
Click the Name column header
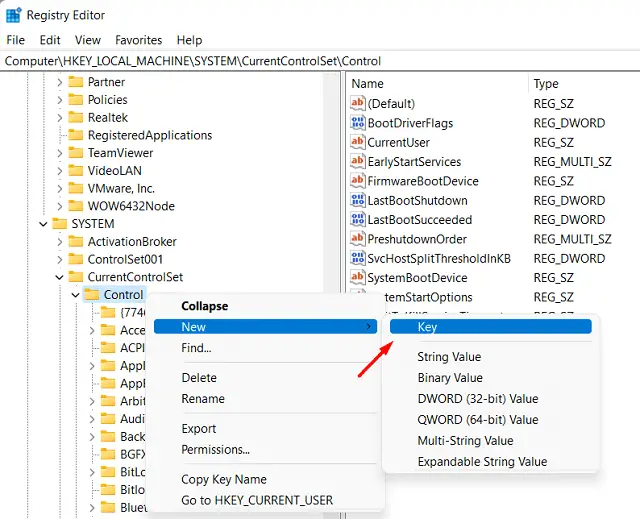[368, 84]
